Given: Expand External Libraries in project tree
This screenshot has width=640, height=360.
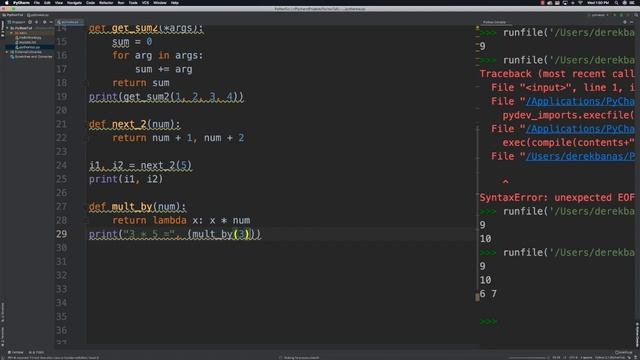Looking at the screenshot, I should [7, 52].
